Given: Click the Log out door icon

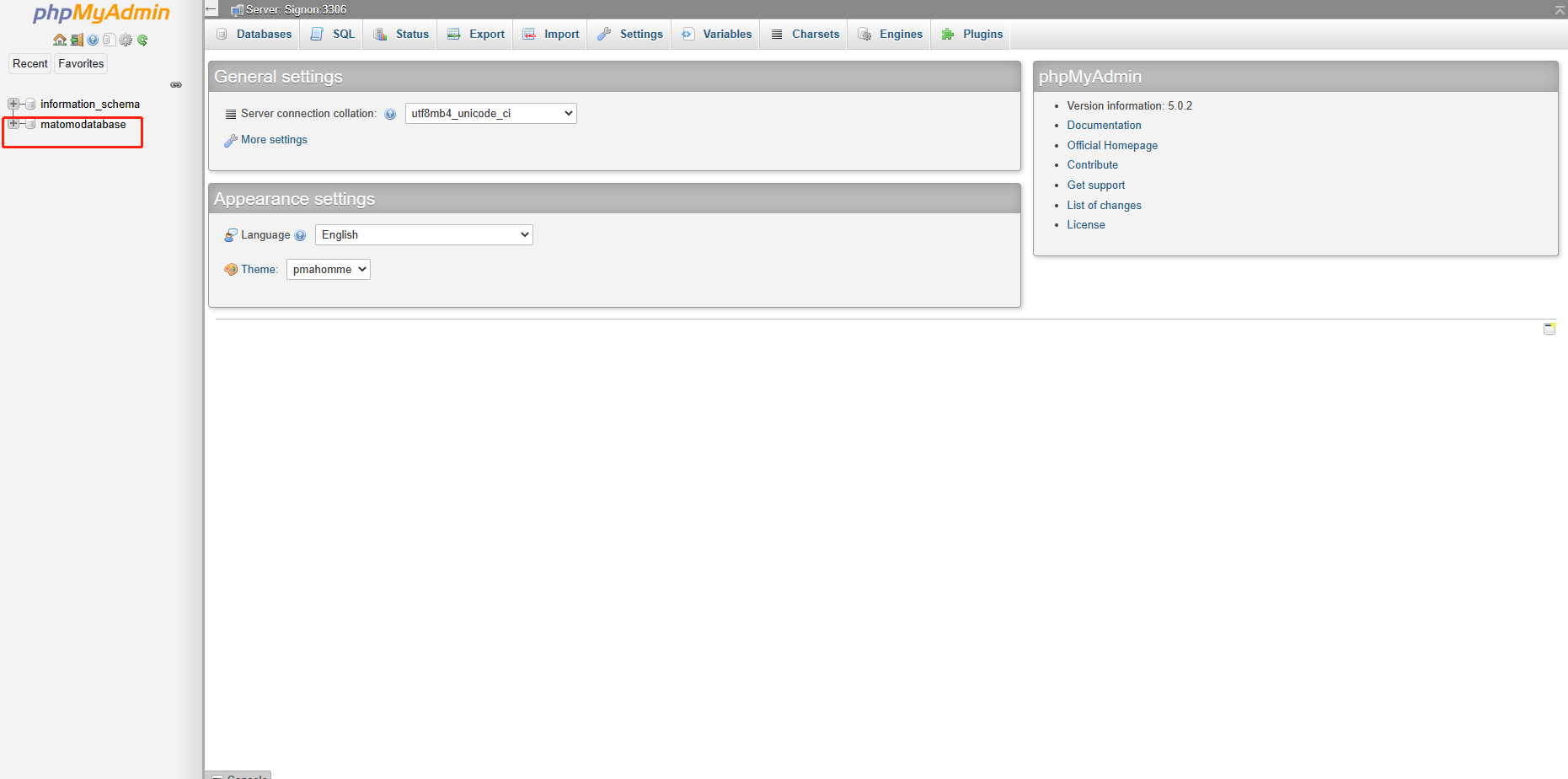Looking at the screenshot, I should (x=77, y=40).
